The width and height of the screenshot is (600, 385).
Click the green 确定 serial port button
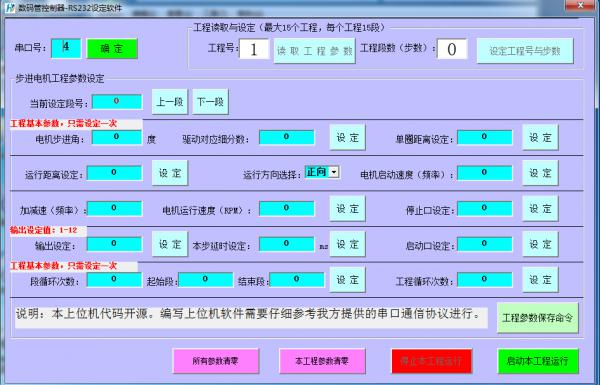pyautogui.click(x=112, y=49)
